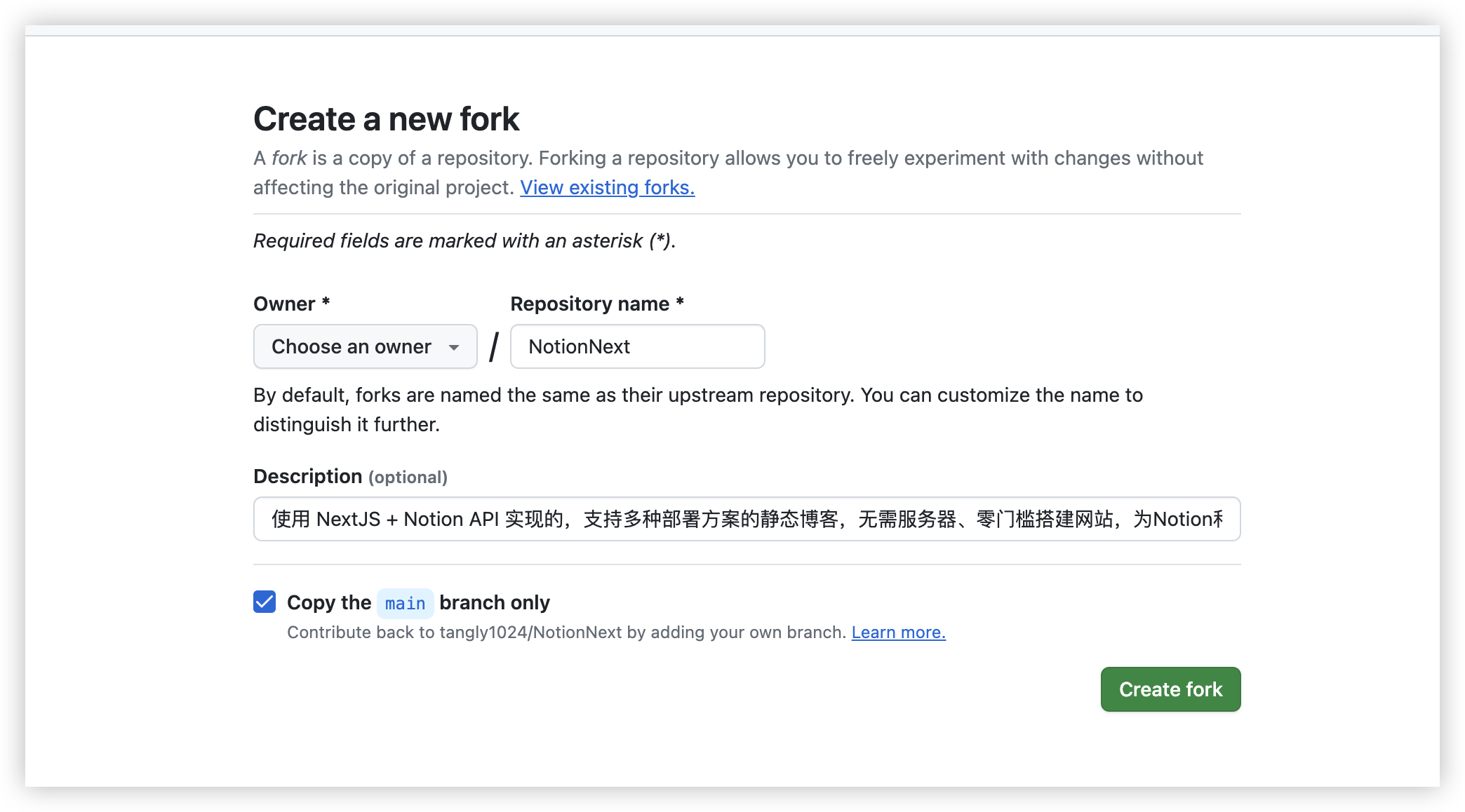This screenshot has width=1465, height=812.
Task: Click the Create fork button
Action: pos(1170,689)
